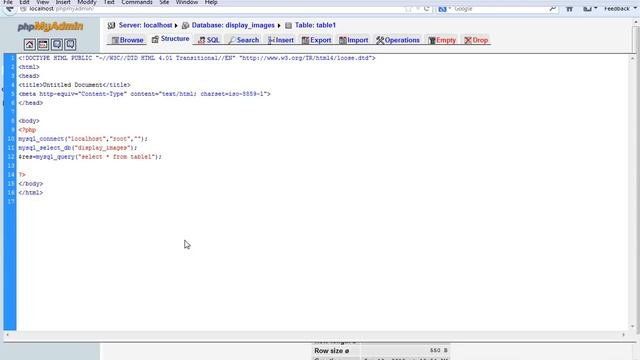Click the '<?php' opening tag

27,130
